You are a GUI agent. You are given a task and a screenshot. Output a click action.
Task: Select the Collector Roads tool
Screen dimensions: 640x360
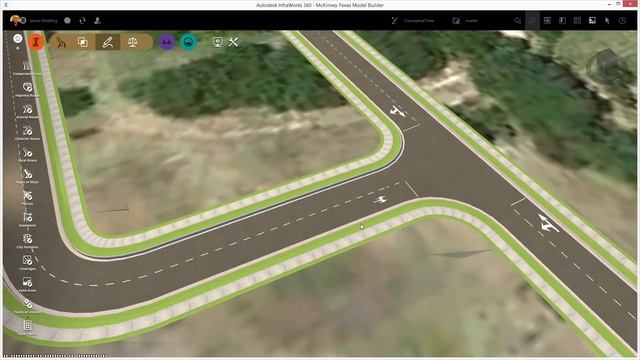27,133
